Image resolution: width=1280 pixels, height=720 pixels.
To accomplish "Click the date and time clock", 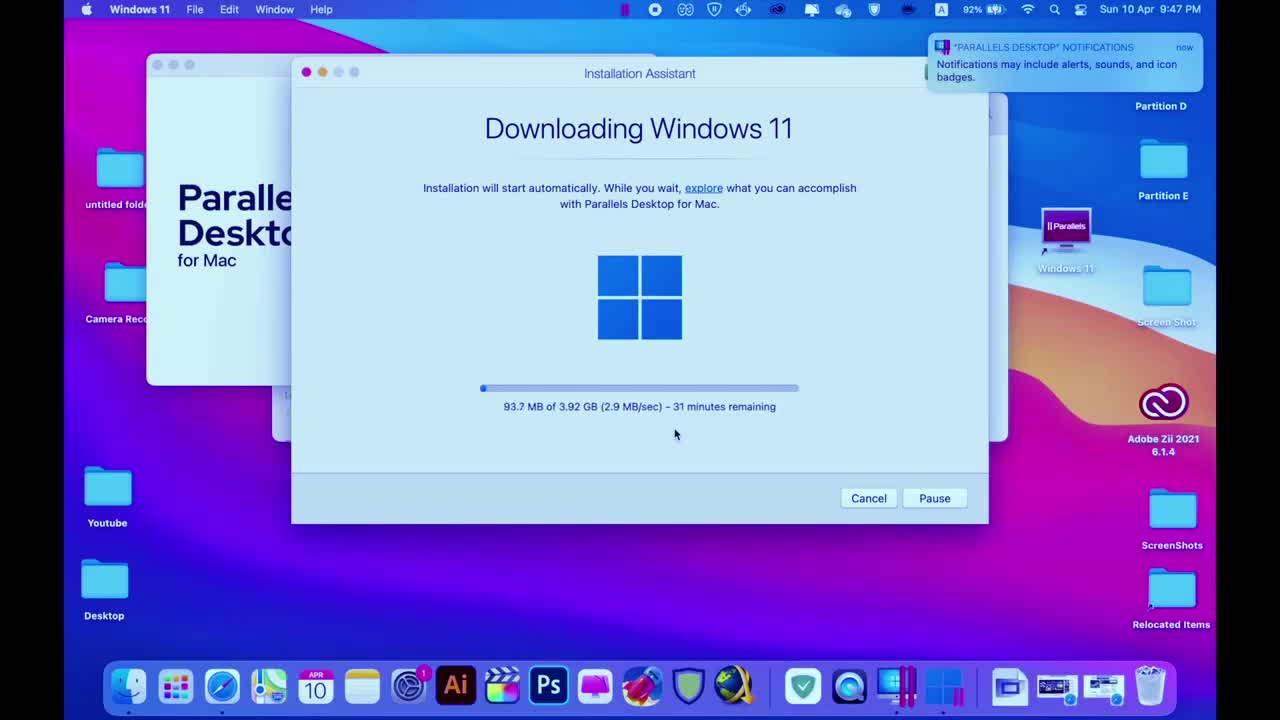I will [1150, 9].
